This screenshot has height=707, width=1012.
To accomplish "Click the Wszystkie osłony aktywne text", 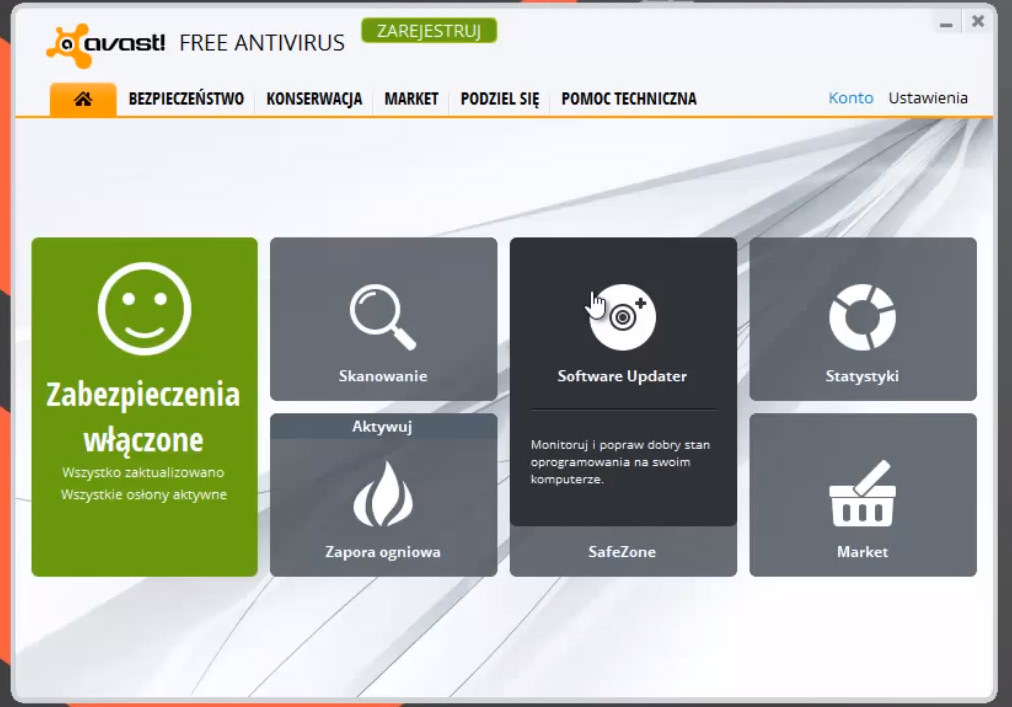I will (x=144, y=495).
